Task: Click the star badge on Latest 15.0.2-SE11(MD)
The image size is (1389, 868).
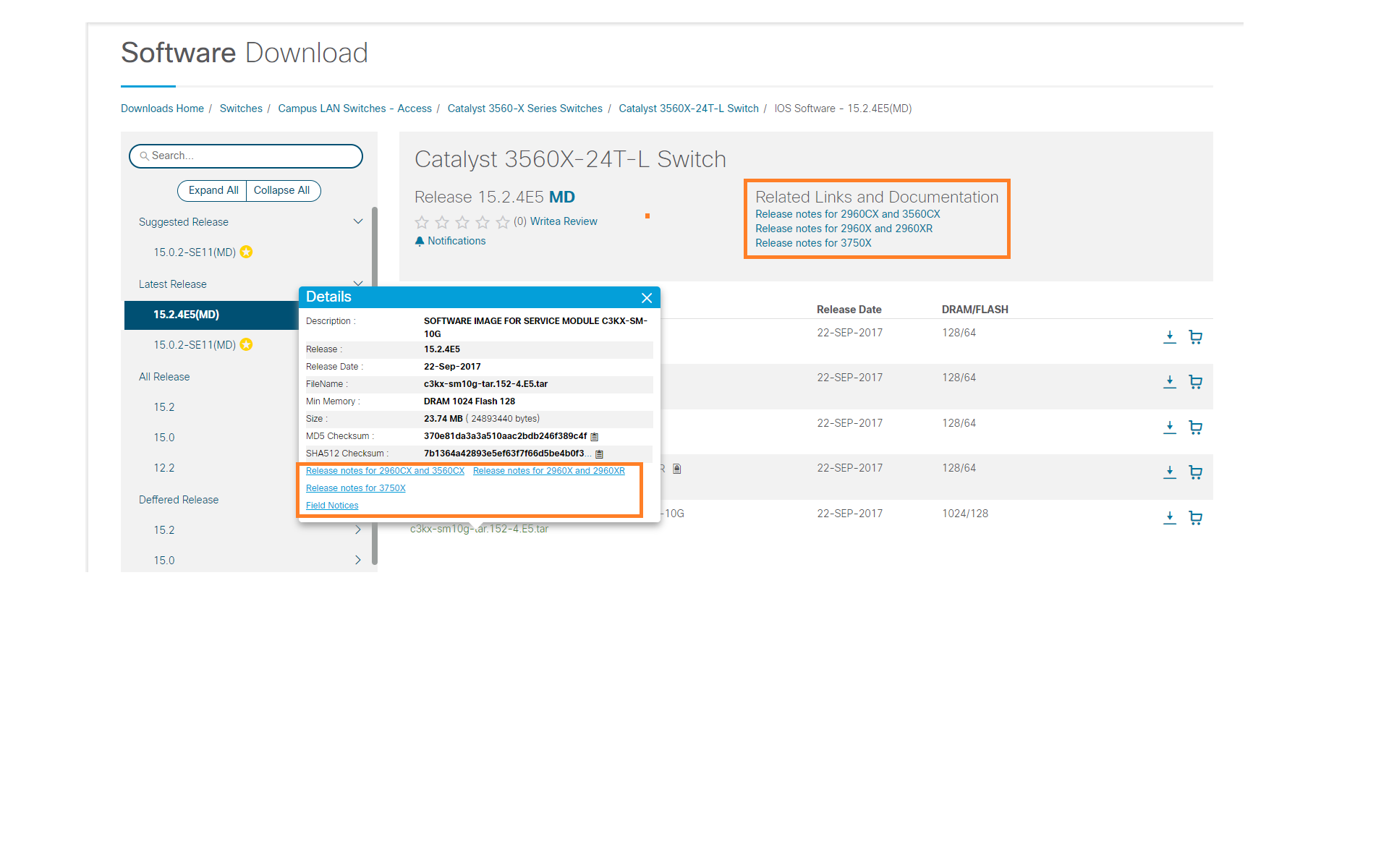Action: [x=247, y=344]
